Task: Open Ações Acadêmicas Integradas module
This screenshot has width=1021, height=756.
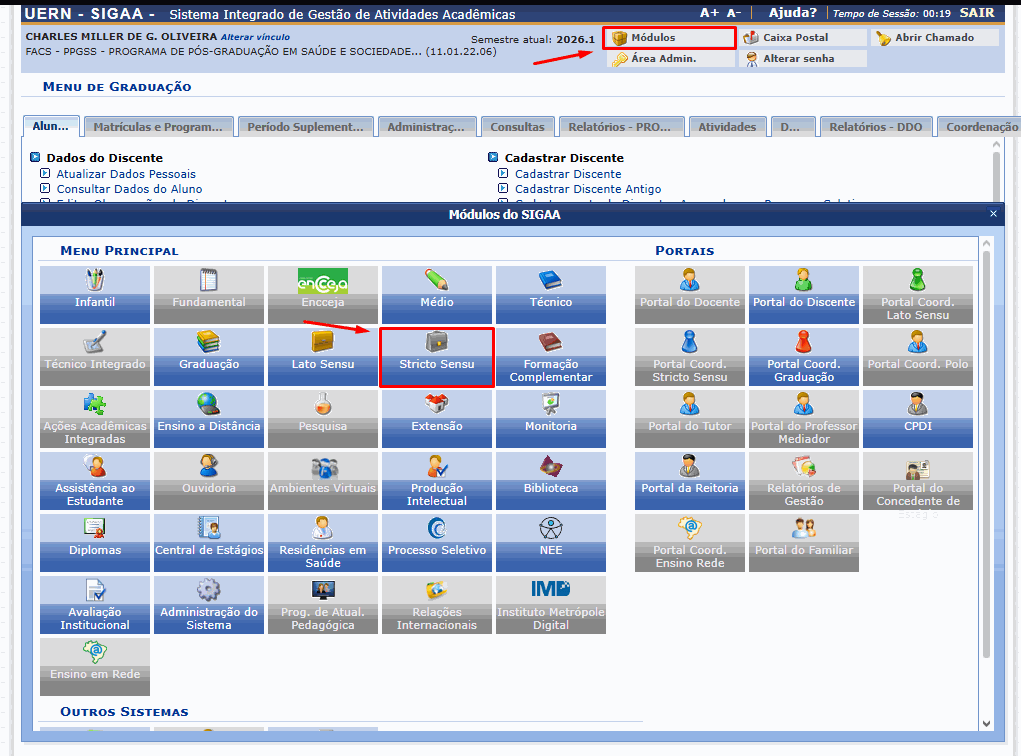Action: [x=95, y=419]
